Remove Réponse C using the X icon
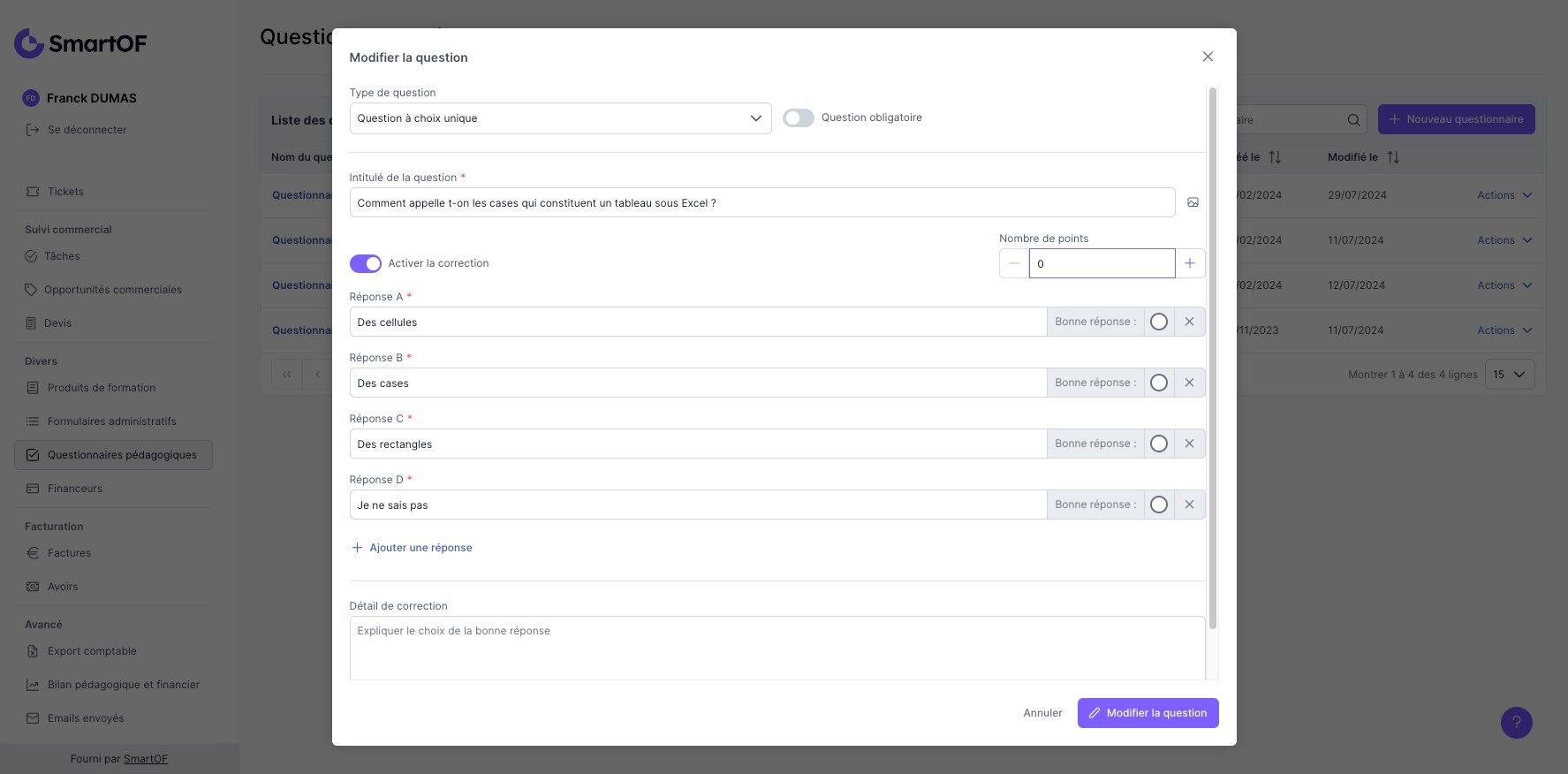Viewport: 1568px width, 774px height. point(1189,444)
